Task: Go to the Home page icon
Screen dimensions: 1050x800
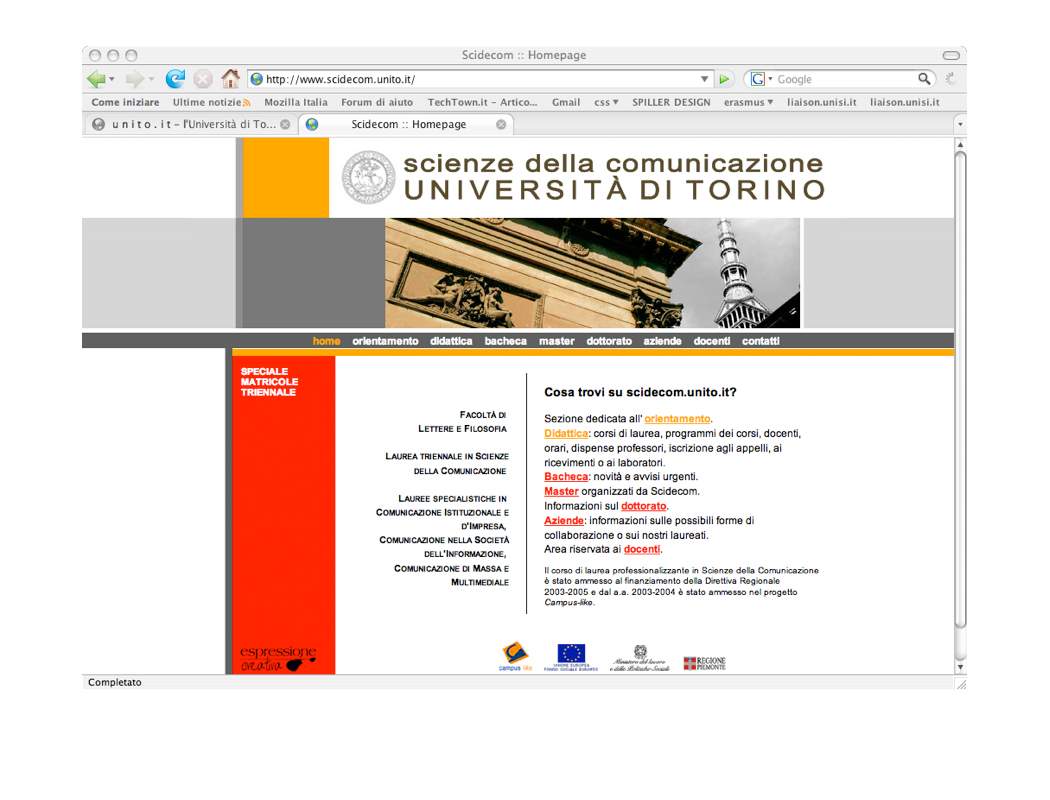Action: coord(230,79)
